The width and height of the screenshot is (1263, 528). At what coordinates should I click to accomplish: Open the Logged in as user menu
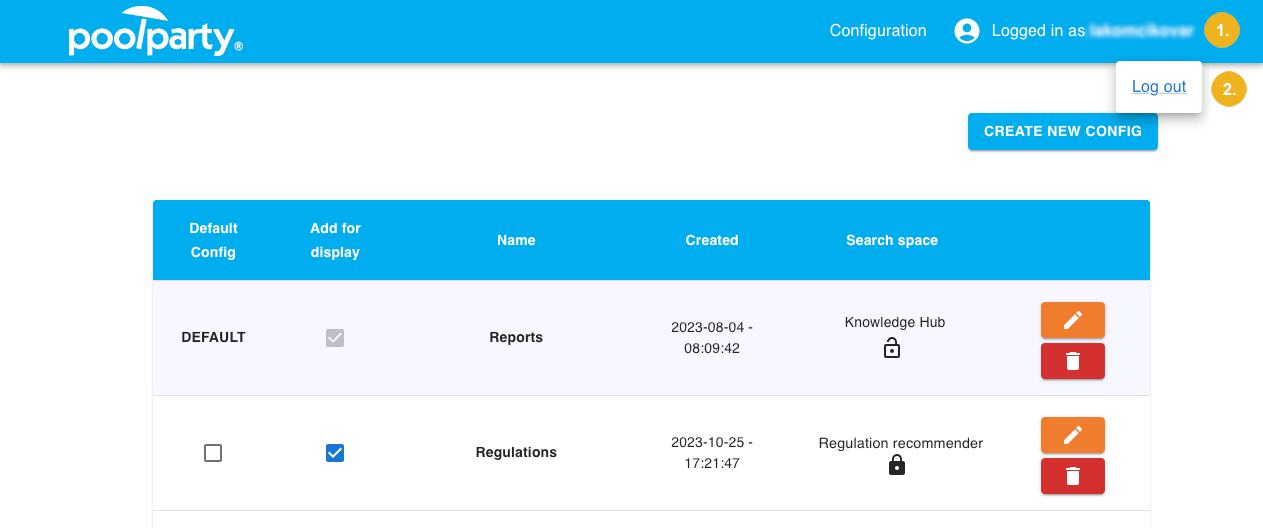tap(1092, 31)
